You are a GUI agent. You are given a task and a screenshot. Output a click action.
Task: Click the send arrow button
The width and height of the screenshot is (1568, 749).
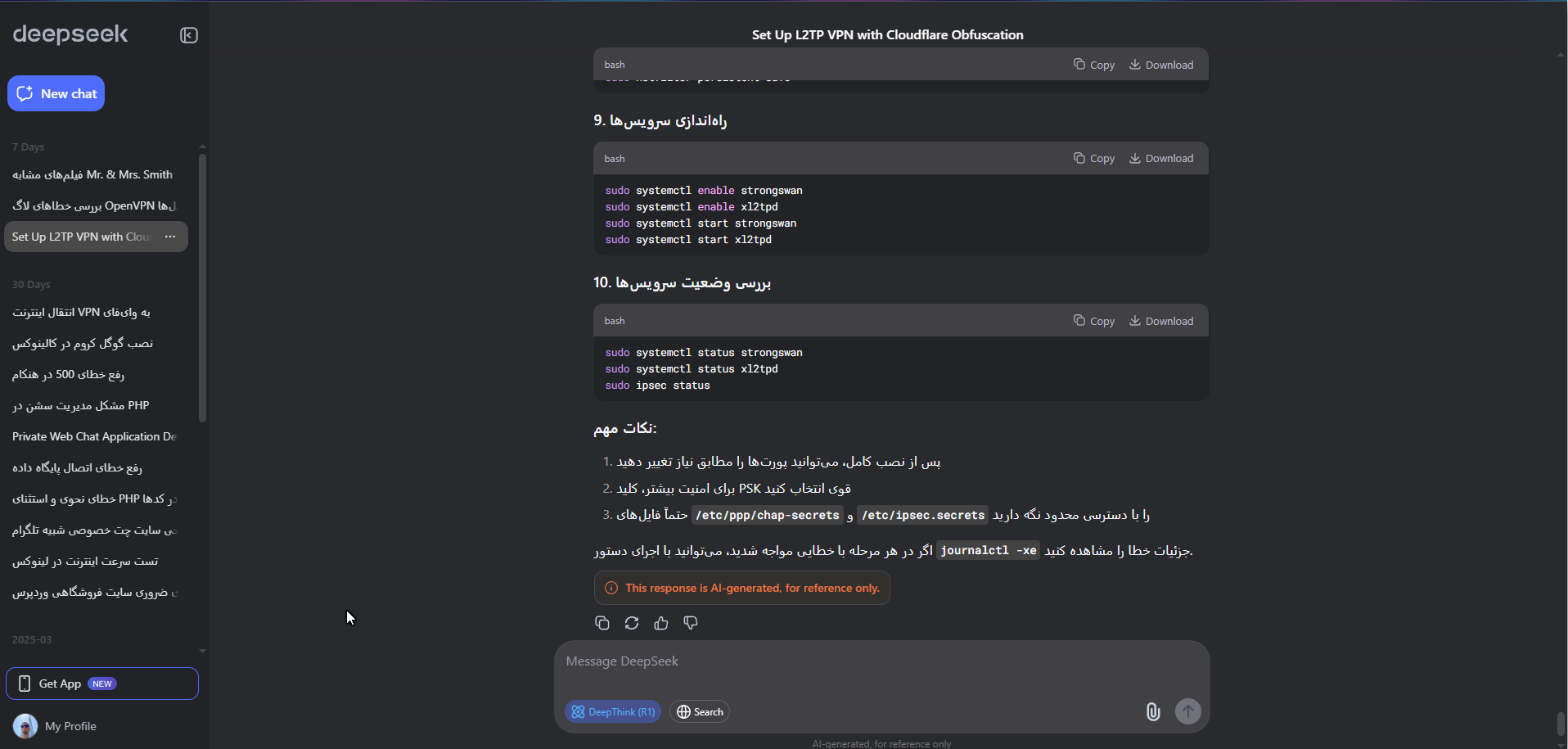click(x=1188, y=711)
